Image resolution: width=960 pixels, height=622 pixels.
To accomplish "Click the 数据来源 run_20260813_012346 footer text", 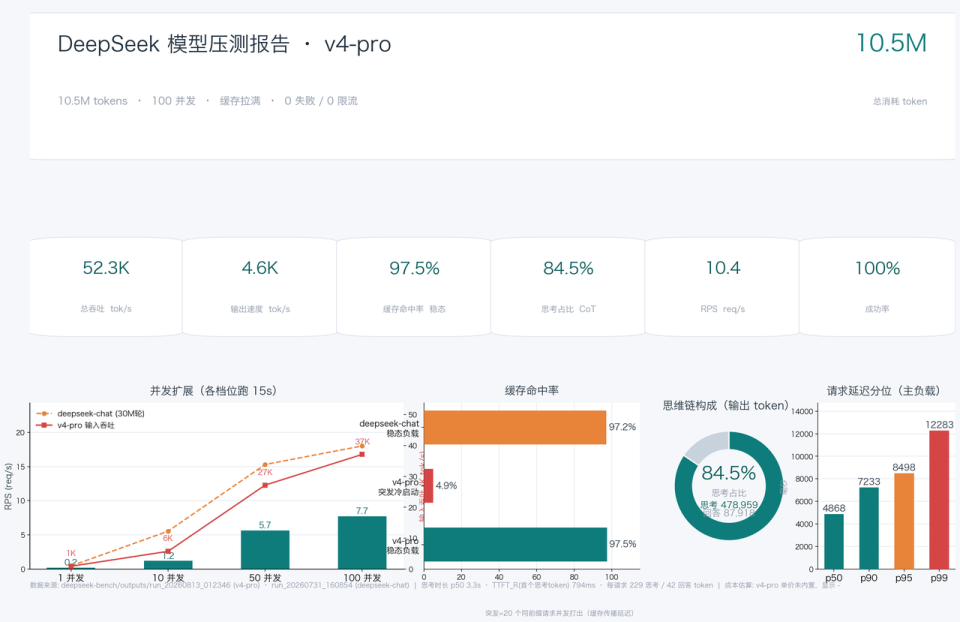I will [x=146, y=585].
